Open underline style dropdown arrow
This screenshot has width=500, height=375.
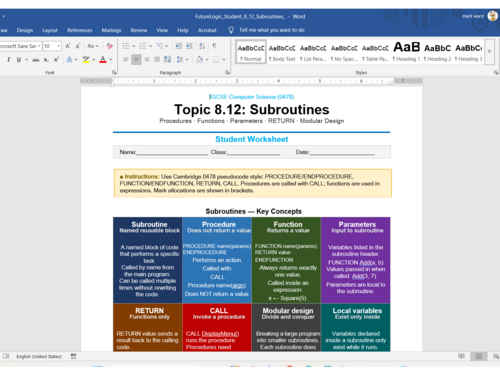click(x=27, y=60)
